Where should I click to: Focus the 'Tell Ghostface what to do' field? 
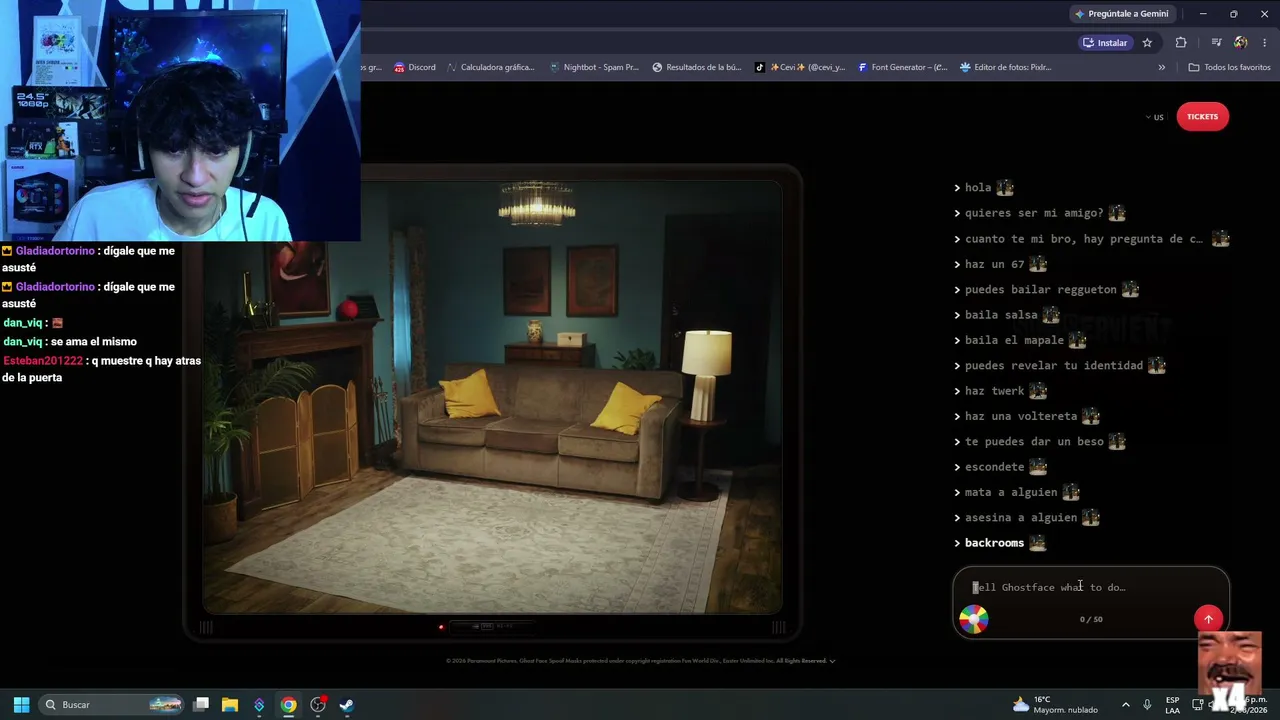(1090, 587)
